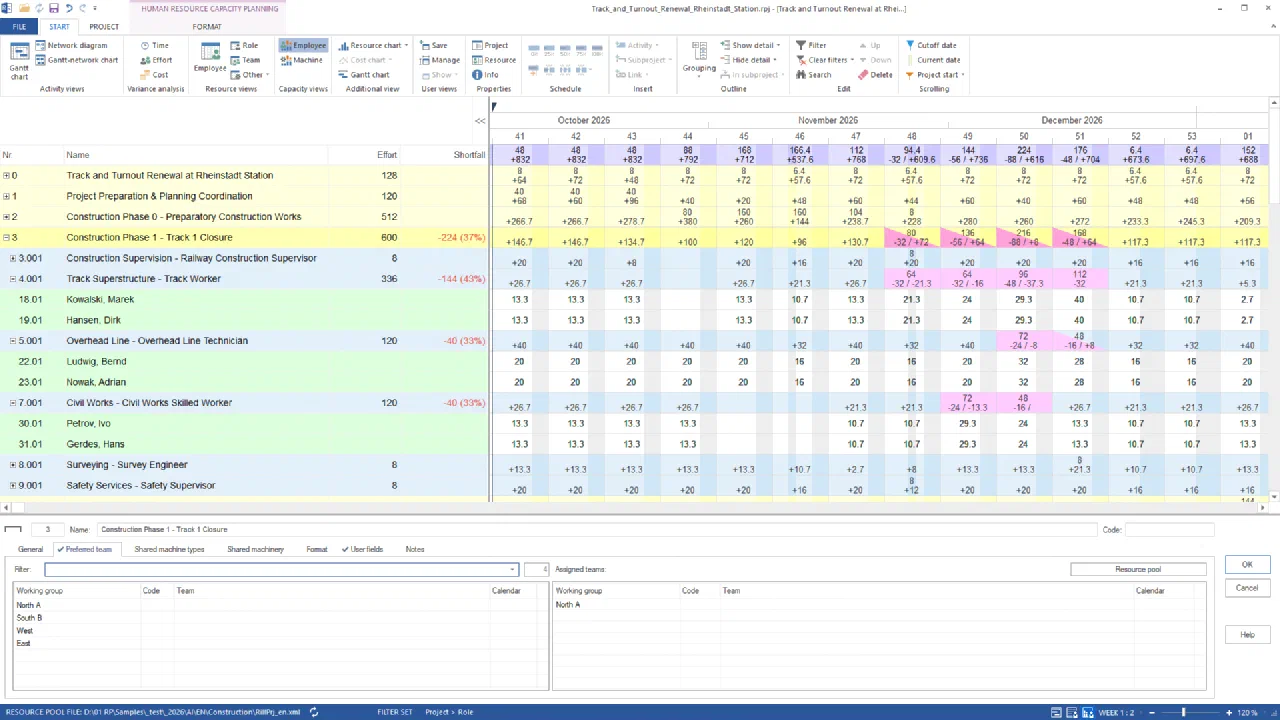
Task: Open the large Employee resource view
Action: 210,58
